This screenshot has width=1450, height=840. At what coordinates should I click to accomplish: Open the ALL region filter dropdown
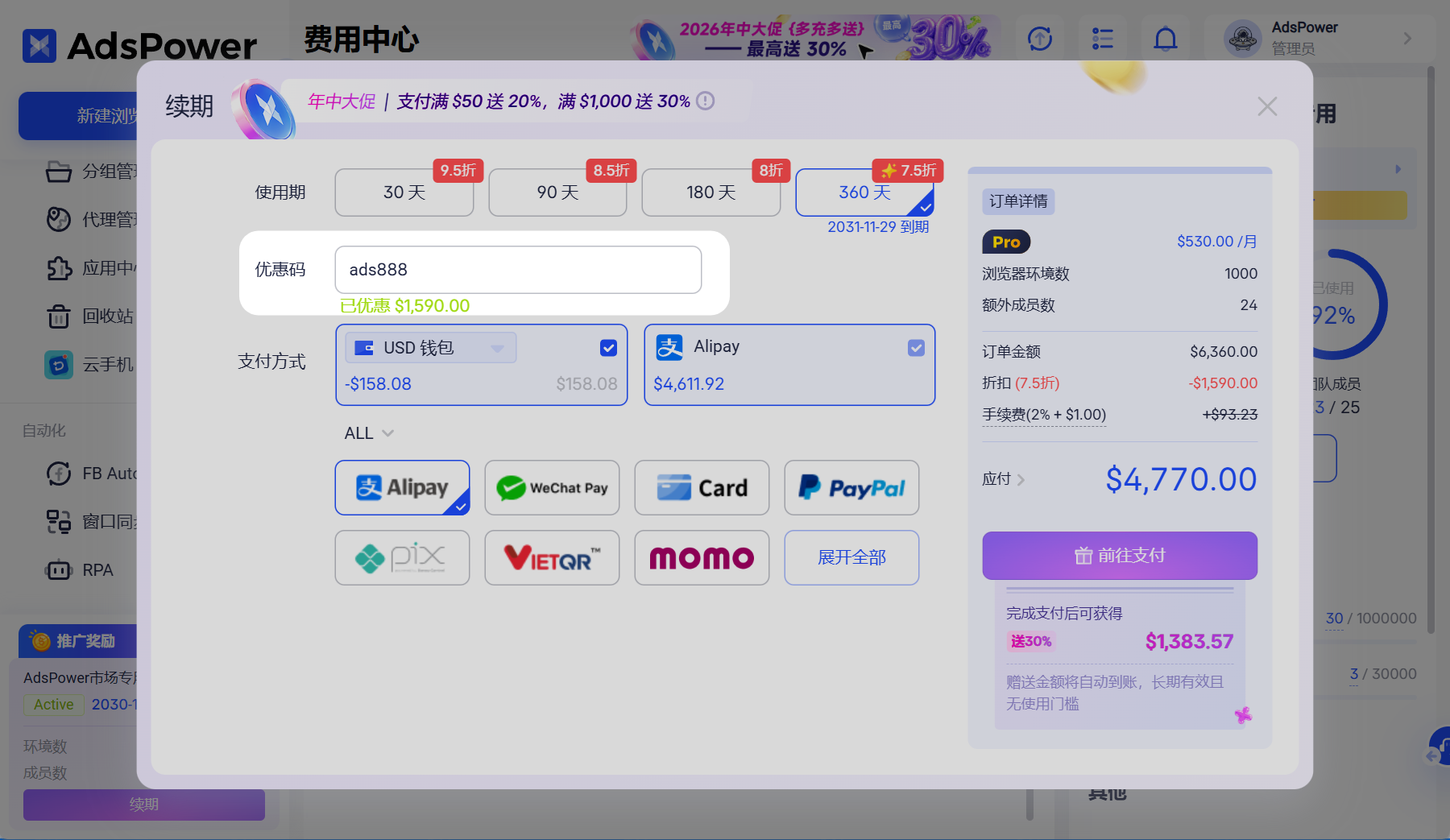(369, 433)
